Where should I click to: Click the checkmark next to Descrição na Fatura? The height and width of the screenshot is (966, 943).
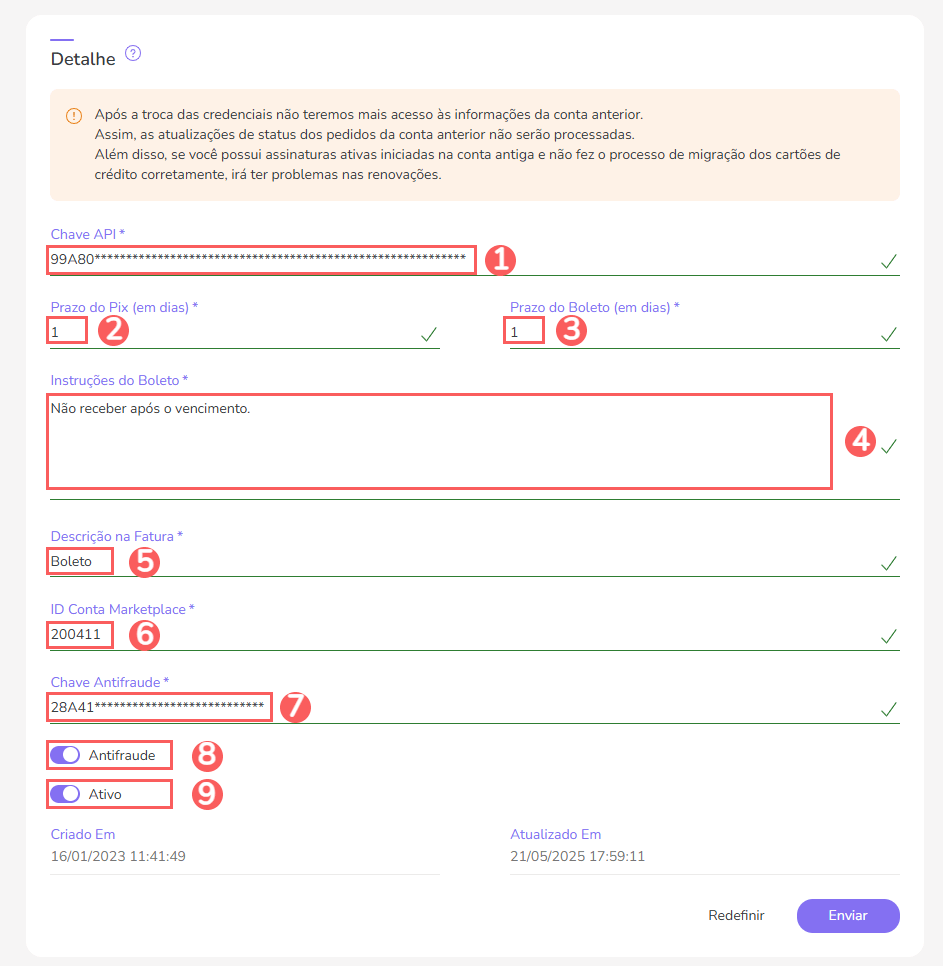(888, 563)
